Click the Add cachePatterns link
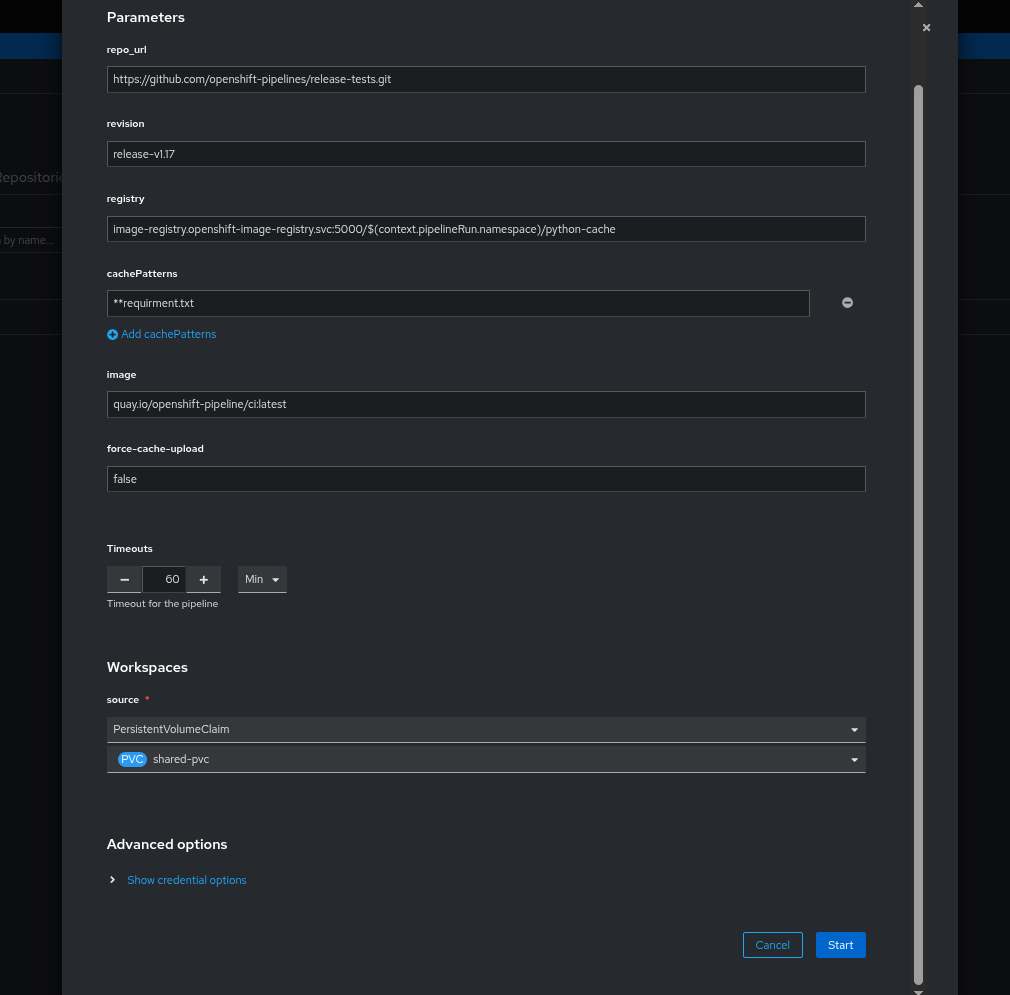 click(x=168, y=335)
